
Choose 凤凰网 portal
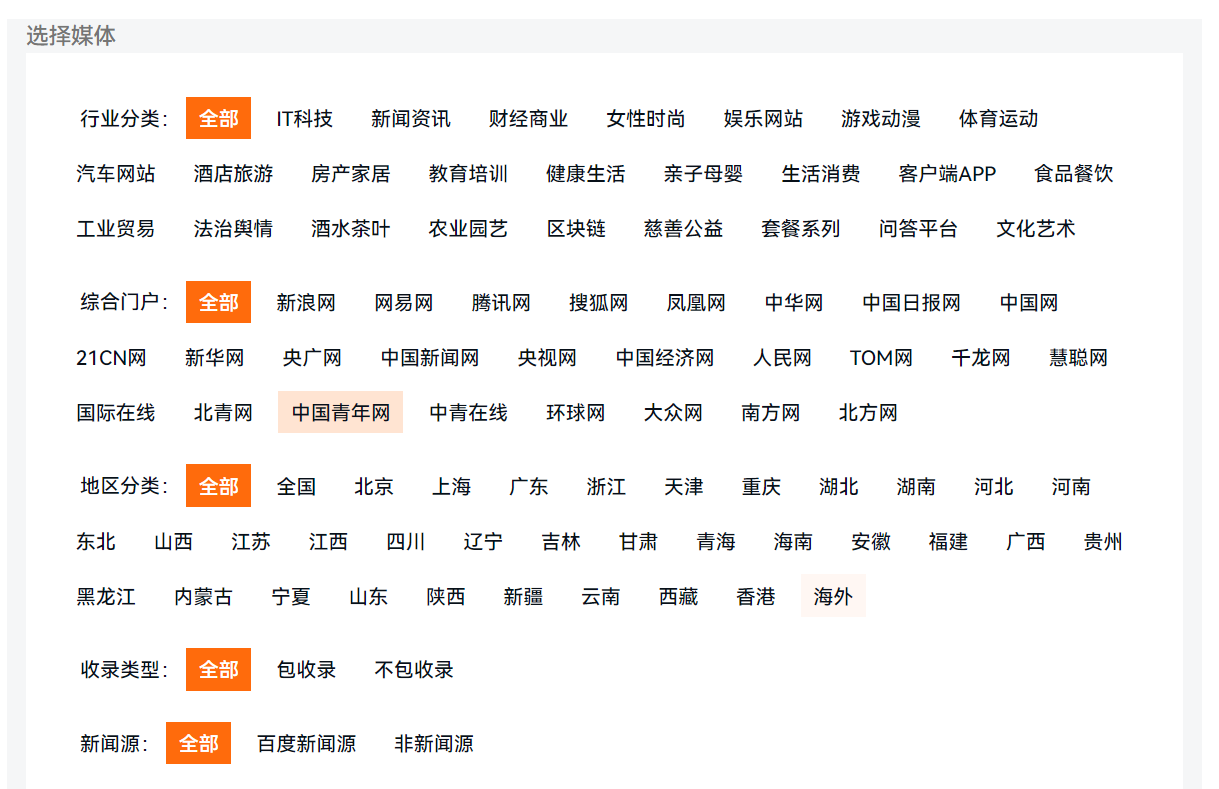696,302
